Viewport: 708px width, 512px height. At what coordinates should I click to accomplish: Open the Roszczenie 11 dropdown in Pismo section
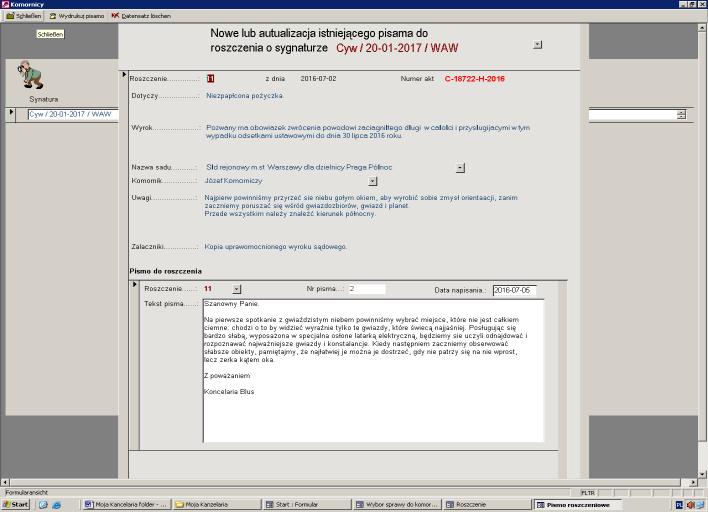(x=237, y=289)
